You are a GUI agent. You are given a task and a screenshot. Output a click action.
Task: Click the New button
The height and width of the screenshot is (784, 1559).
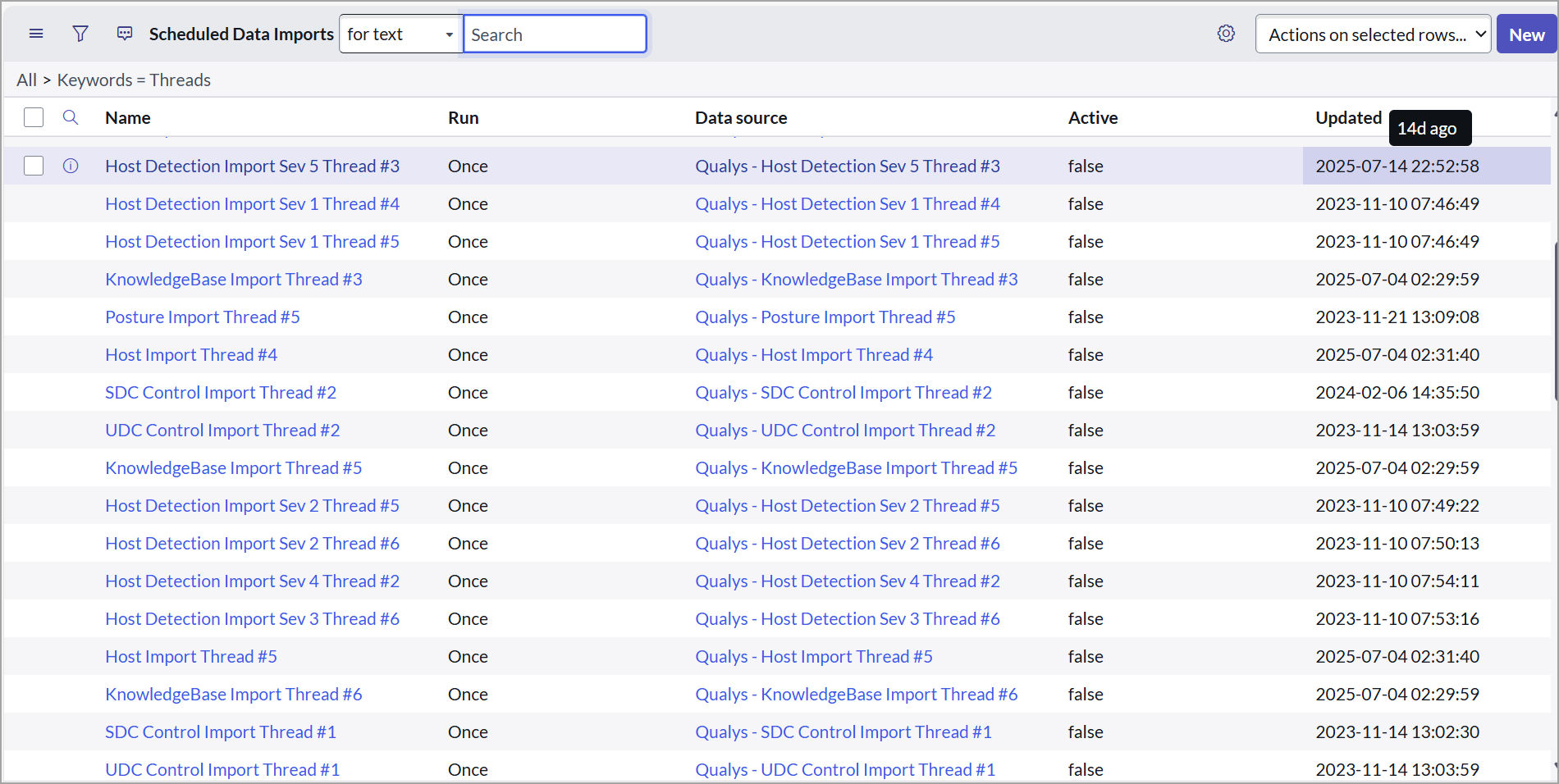pos(1526,34)
